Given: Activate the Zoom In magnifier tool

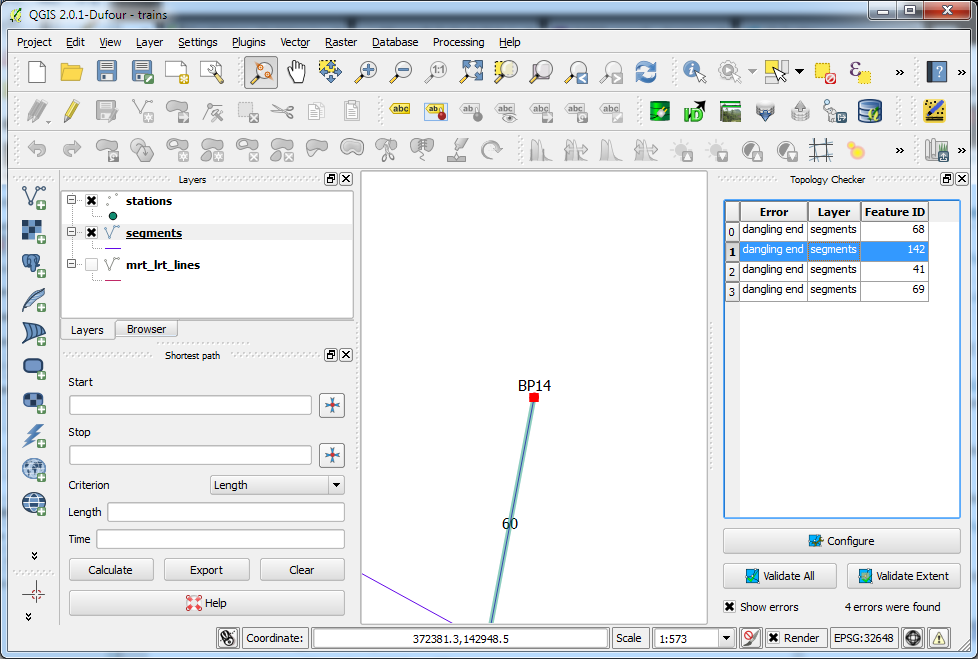Looking at the screenshot, I should click(x=366, y=72).
